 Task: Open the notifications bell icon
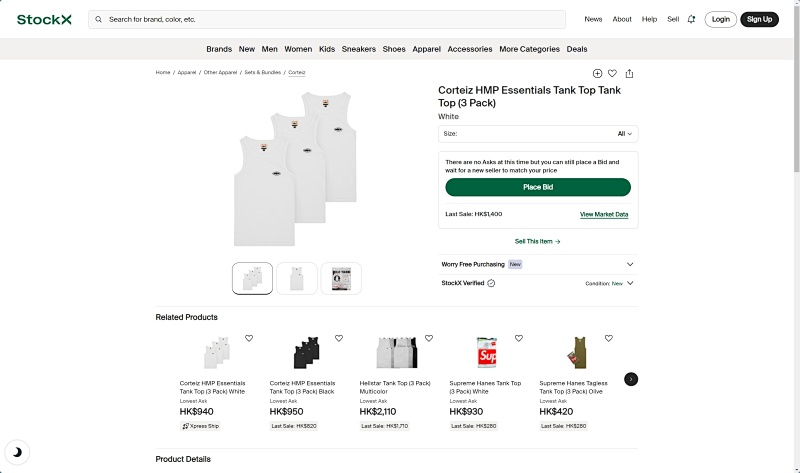click(691, 19)
